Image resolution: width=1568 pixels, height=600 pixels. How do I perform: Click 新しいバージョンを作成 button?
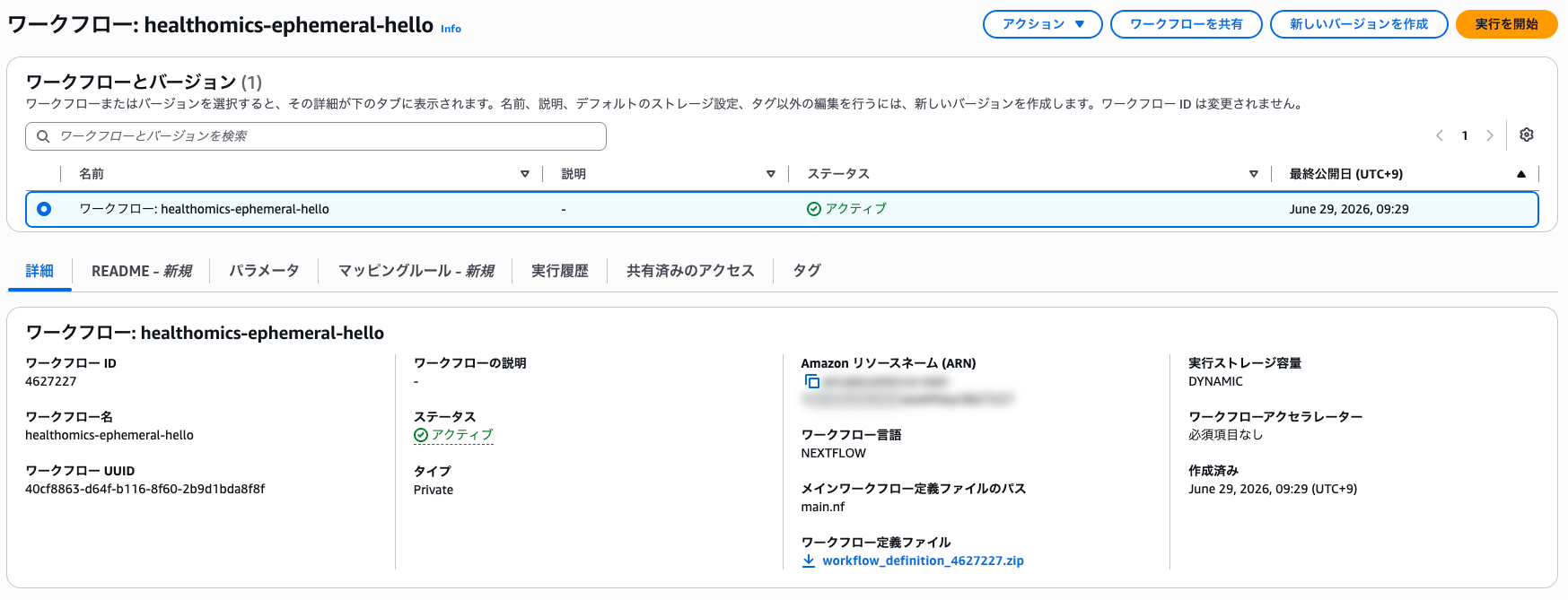coord(1359,24)
